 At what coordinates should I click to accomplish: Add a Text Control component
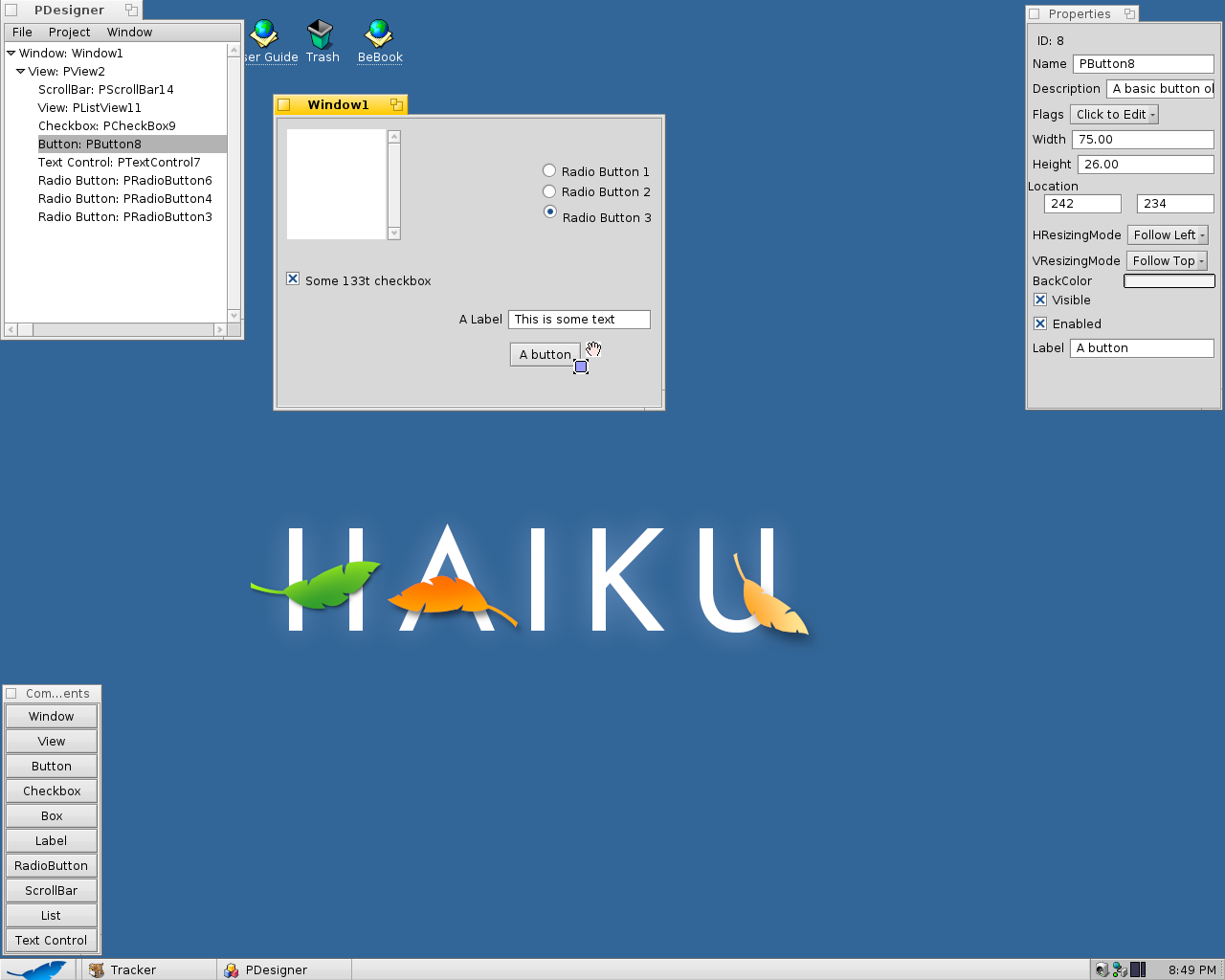click(x=52, y=940)
